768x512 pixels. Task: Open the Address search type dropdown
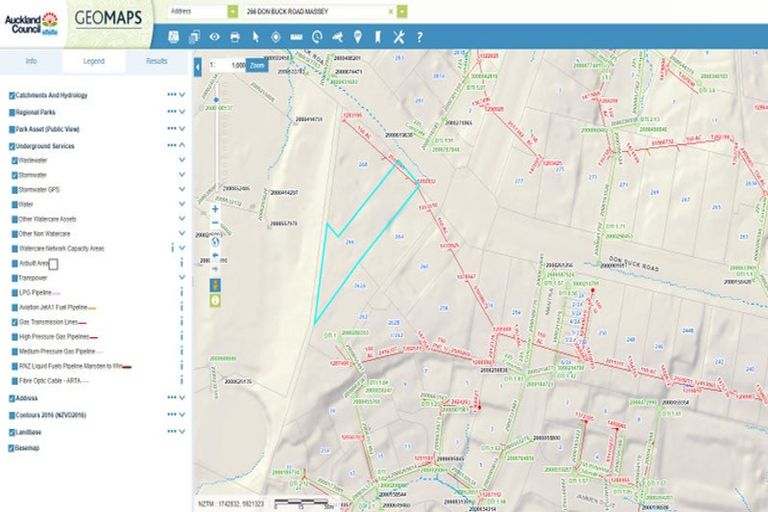click(x=233, y=11)
